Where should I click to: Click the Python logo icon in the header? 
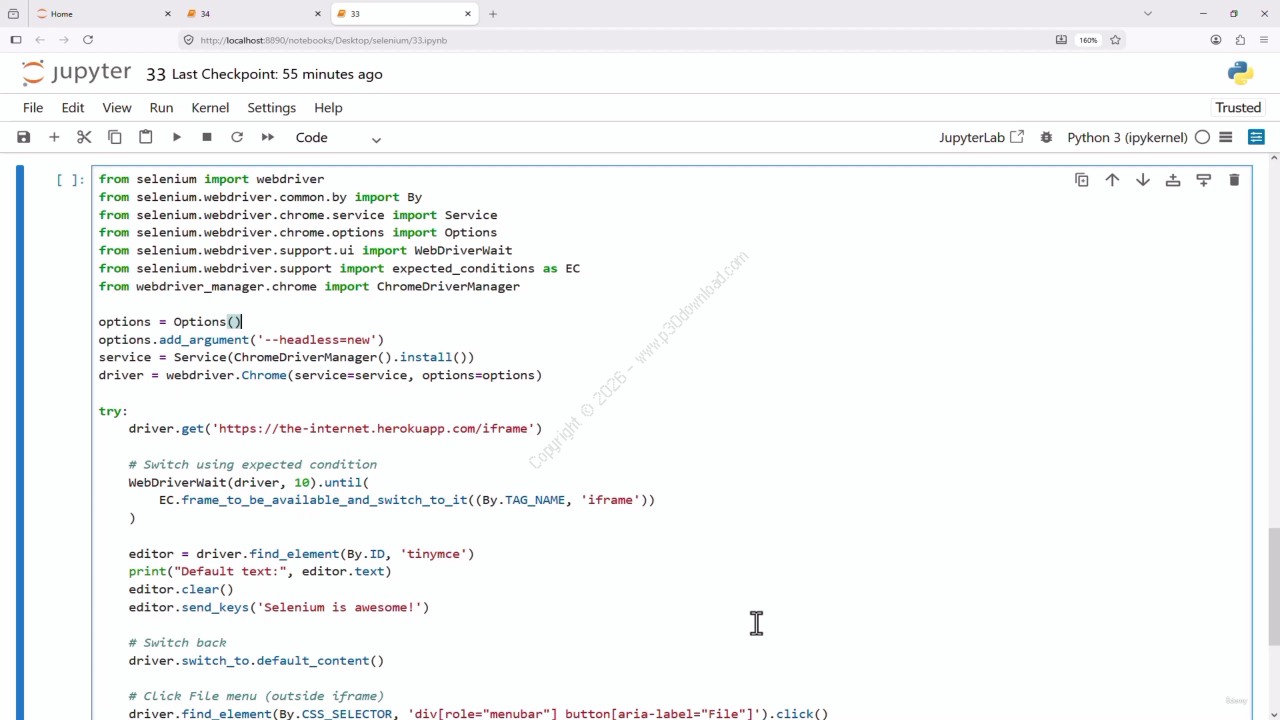pyautogui.click(x=1240, y=73)
